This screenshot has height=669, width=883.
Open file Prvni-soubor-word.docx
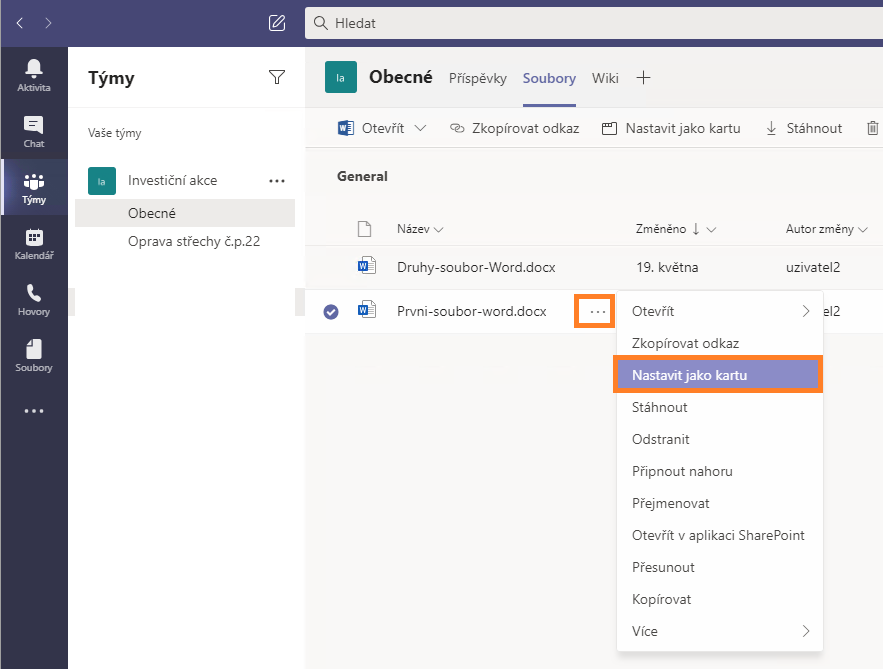click(471, 311)
